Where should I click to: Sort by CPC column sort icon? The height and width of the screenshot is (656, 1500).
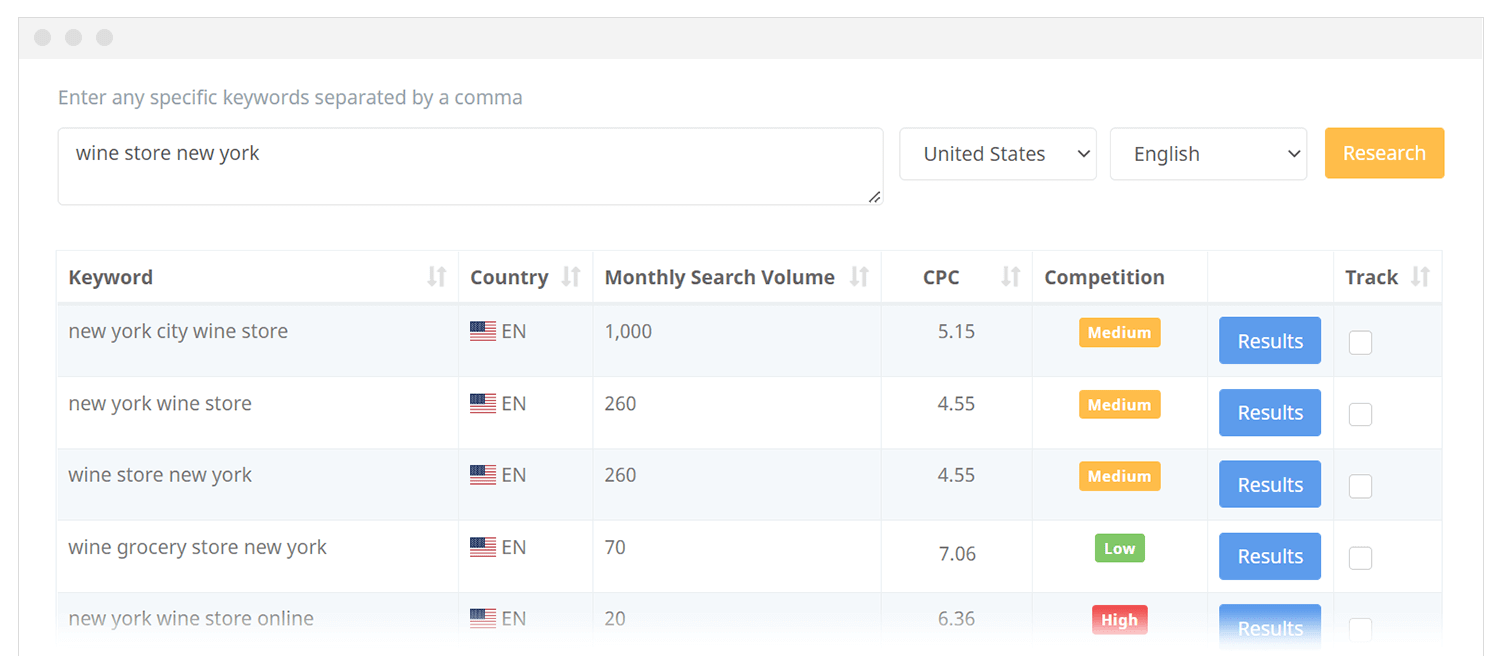1011,277
